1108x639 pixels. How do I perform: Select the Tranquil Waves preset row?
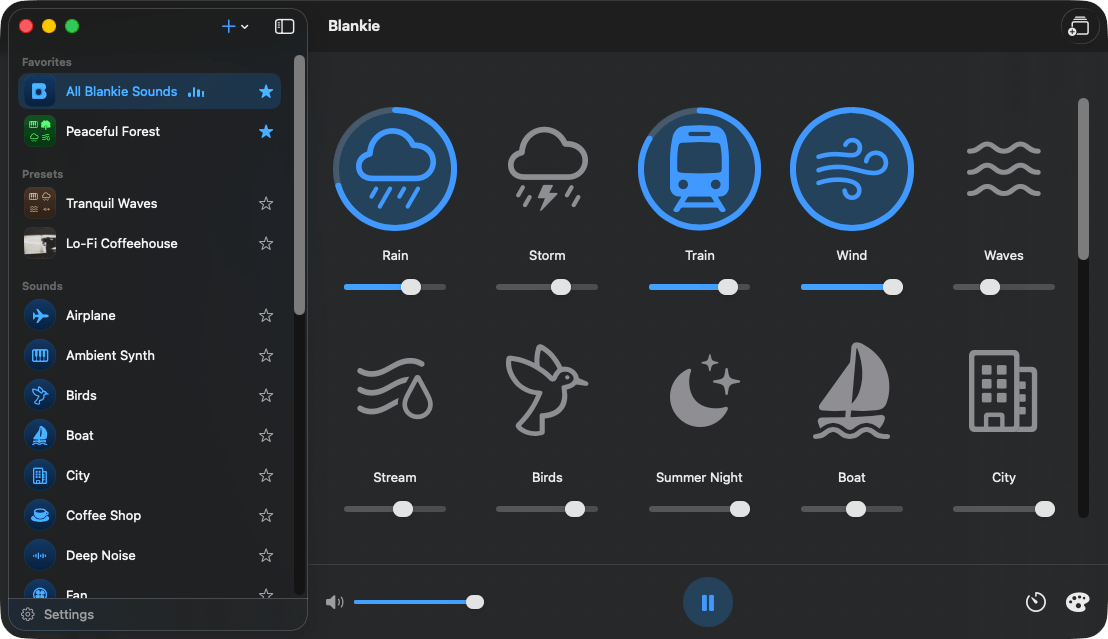(149, 204)
